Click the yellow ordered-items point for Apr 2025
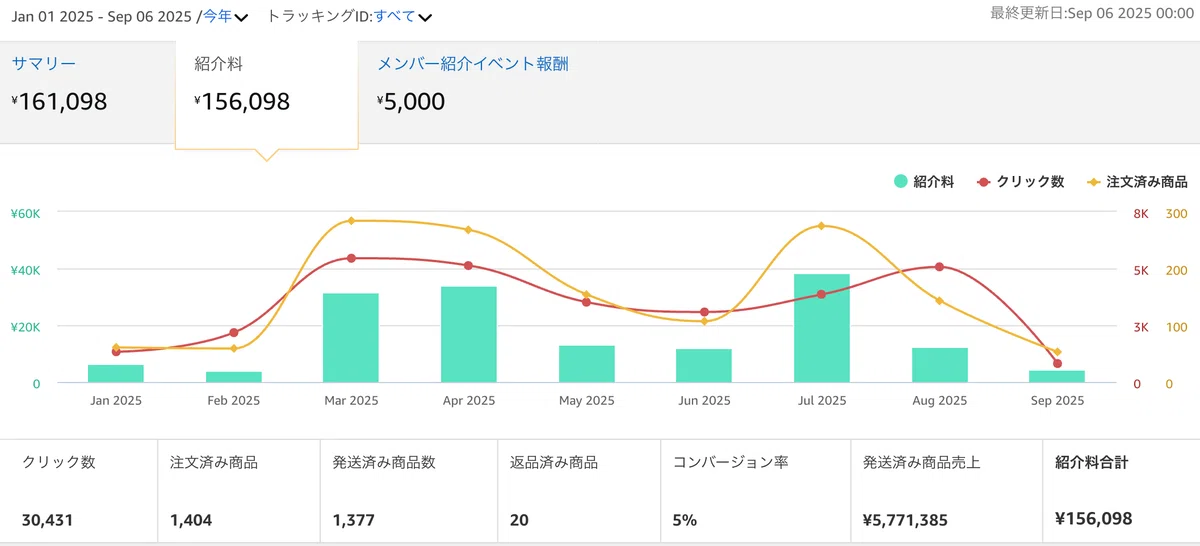Image resolution: width=1200 pixels, height=546 pixels. (469, 230)
